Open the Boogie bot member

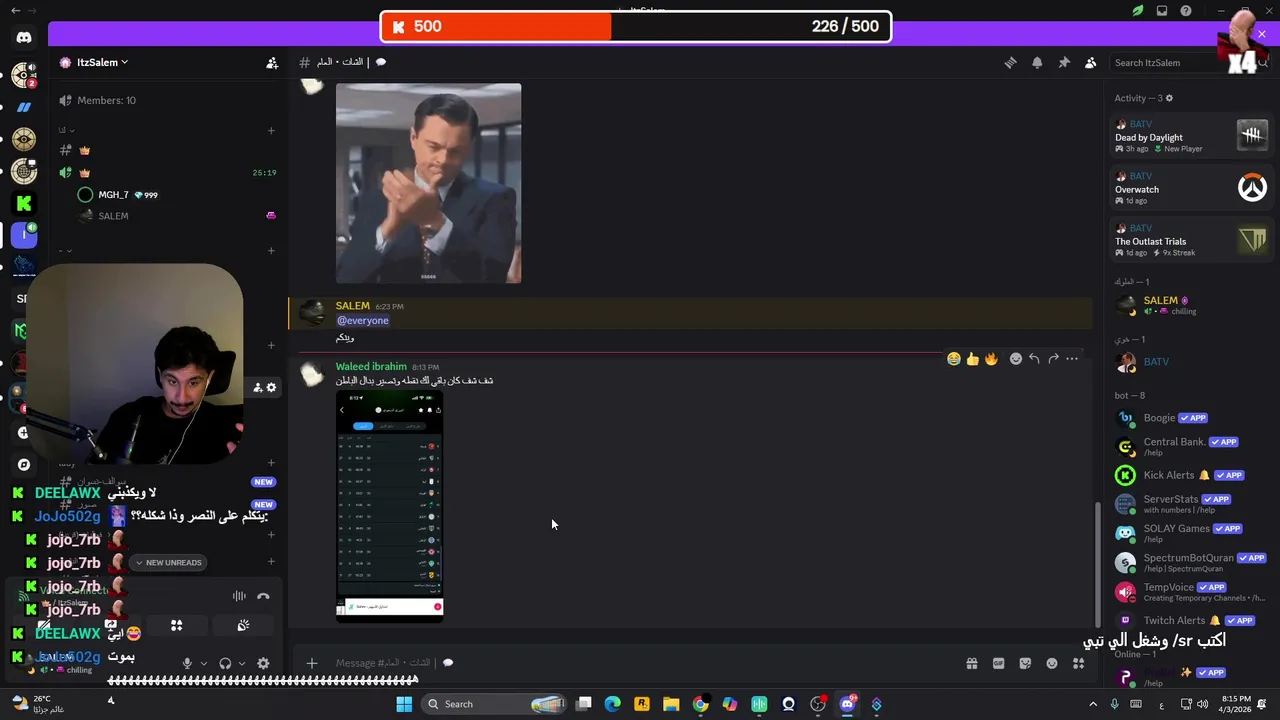[1190, 418]
